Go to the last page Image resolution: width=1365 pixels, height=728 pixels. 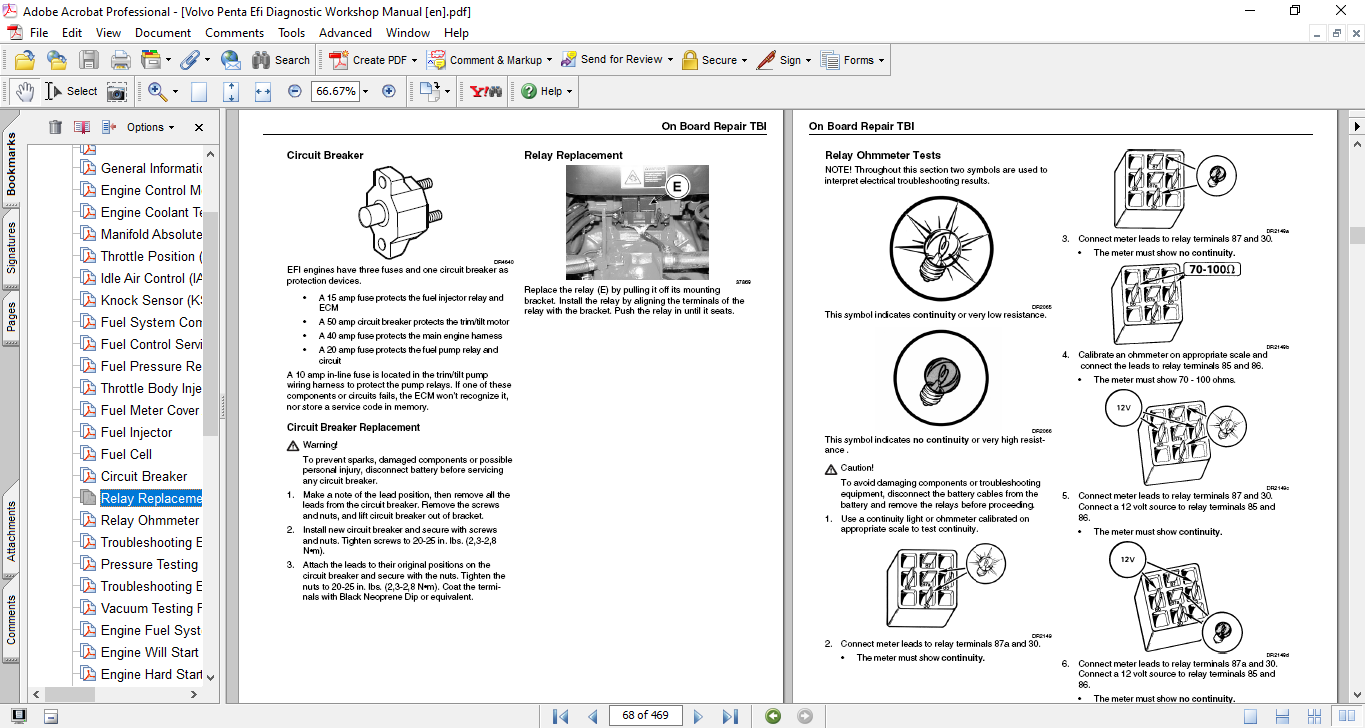pyautogui.click(x=730, y=716)
